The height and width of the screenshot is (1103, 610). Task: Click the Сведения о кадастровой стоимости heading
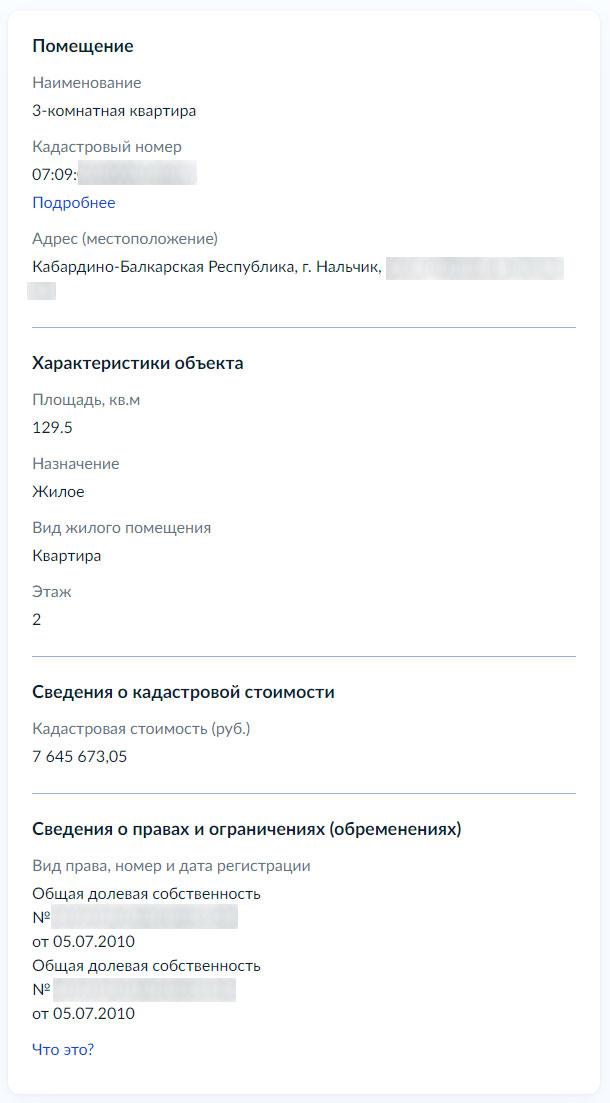(x=183, y=692)
